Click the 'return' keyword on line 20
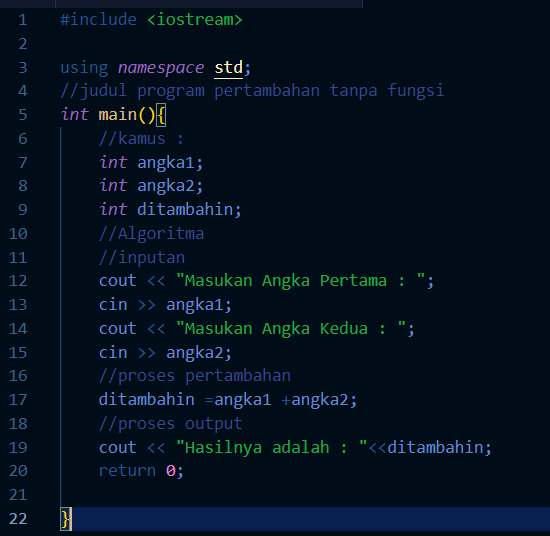The height and width of the screenshot is (536, 550). pos(127,471)
